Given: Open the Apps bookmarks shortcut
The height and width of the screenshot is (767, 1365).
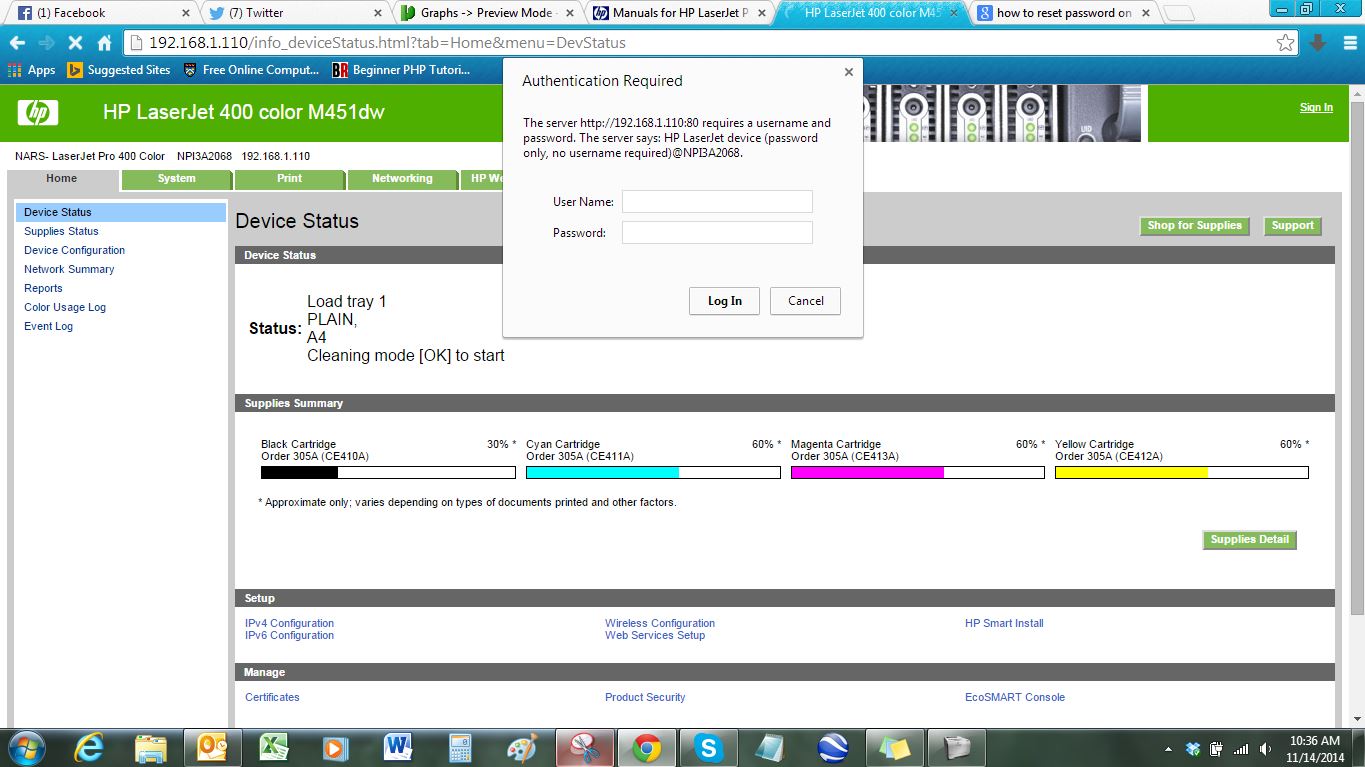Looking at the screenshot, I should pyautogui.click(x=31, y=70).
